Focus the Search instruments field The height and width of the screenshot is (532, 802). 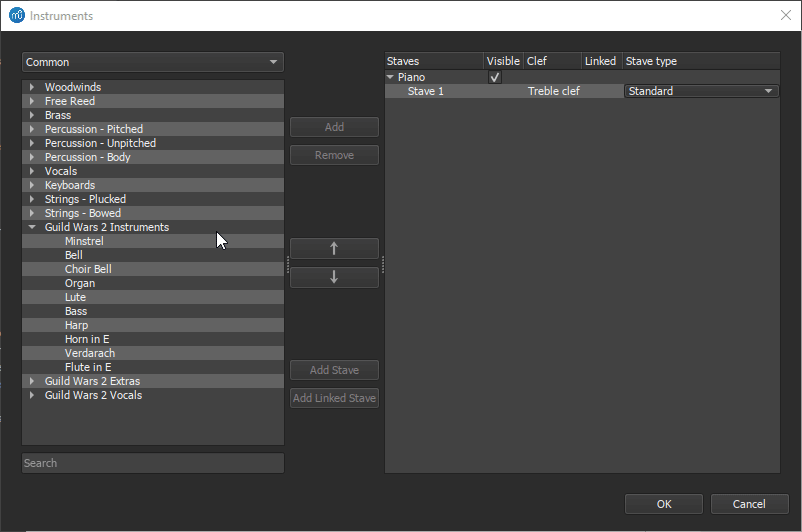152,463
